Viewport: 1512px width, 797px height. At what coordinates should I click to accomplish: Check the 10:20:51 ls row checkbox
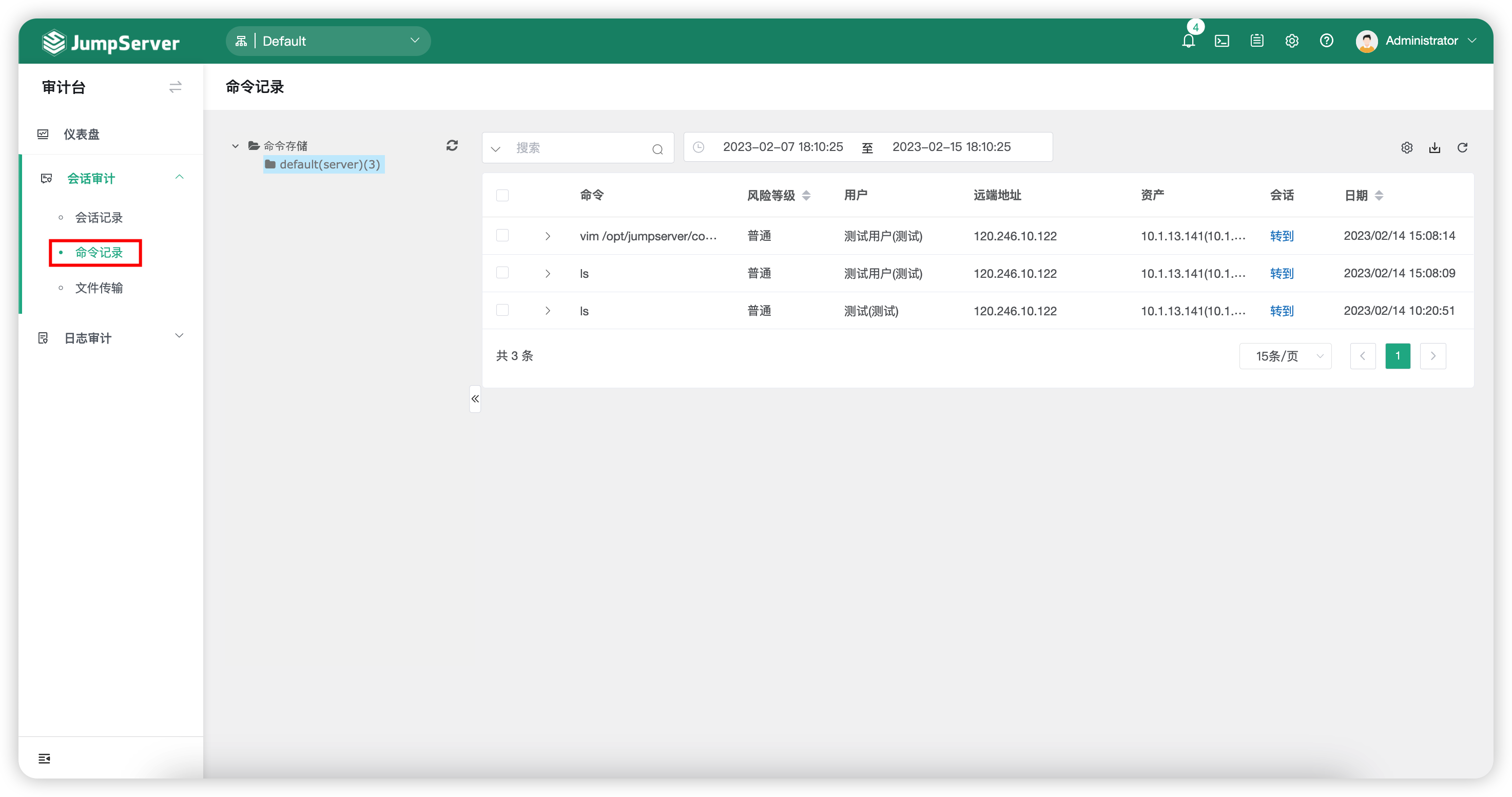(x=502, y=310)
